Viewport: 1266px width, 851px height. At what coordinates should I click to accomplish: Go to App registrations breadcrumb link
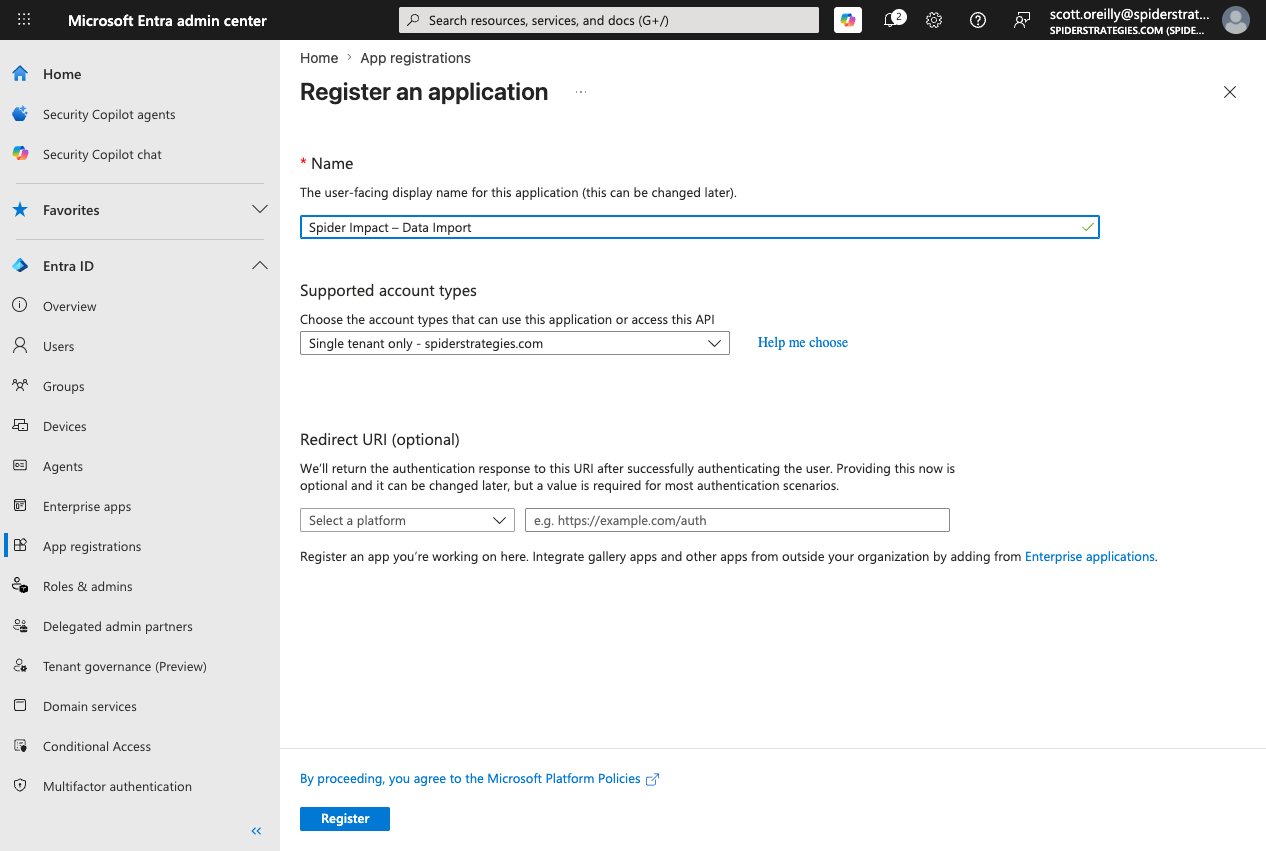pyautogui.click(x=416, y=58)
